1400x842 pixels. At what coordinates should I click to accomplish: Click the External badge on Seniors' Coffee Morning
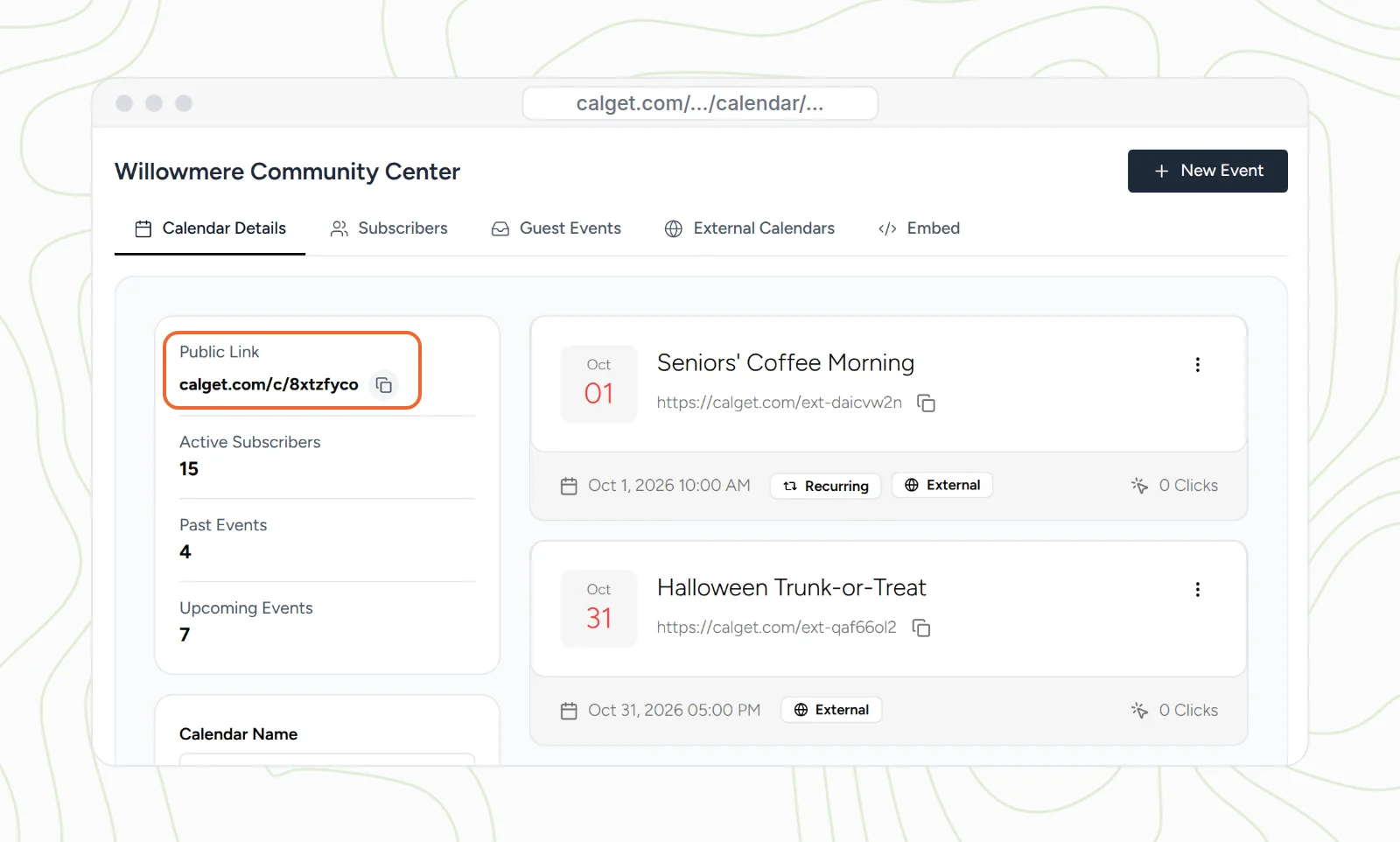[x=942, y=485]
